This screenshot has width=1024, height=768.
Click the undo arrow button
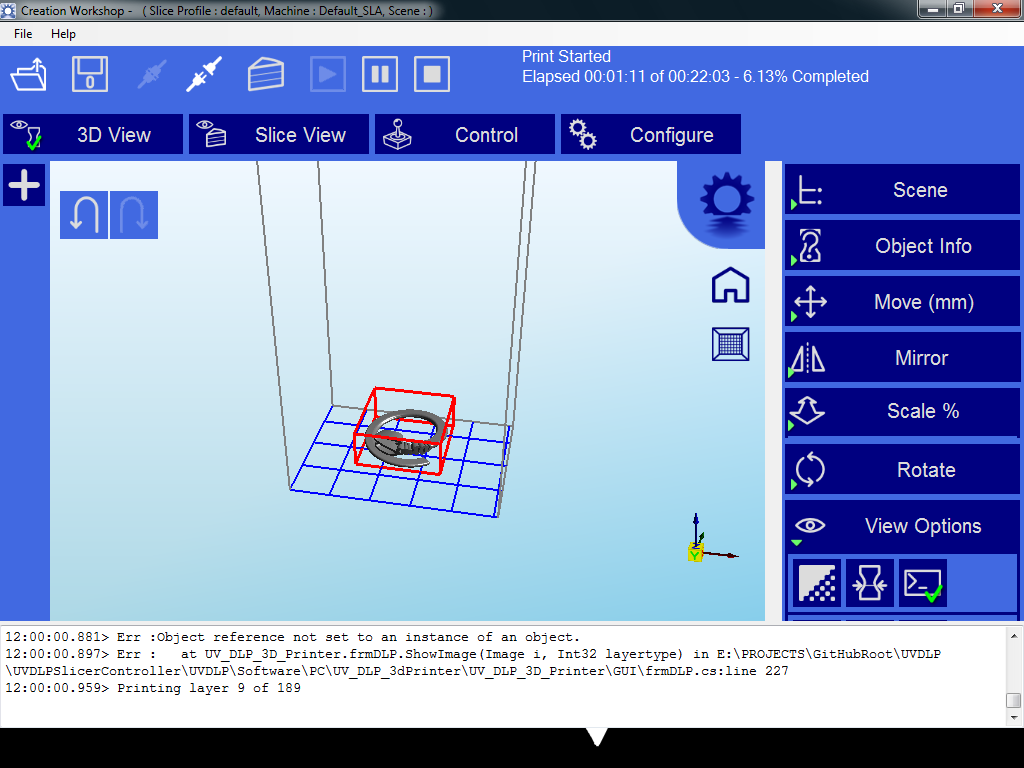click(x=84, y=215)
